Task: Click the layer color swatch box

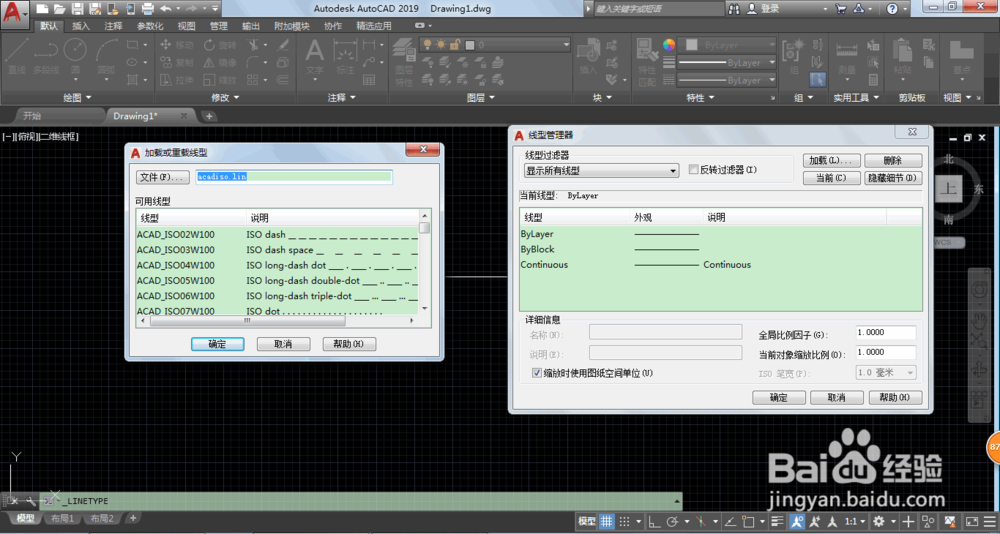Action: pos(470,45)
